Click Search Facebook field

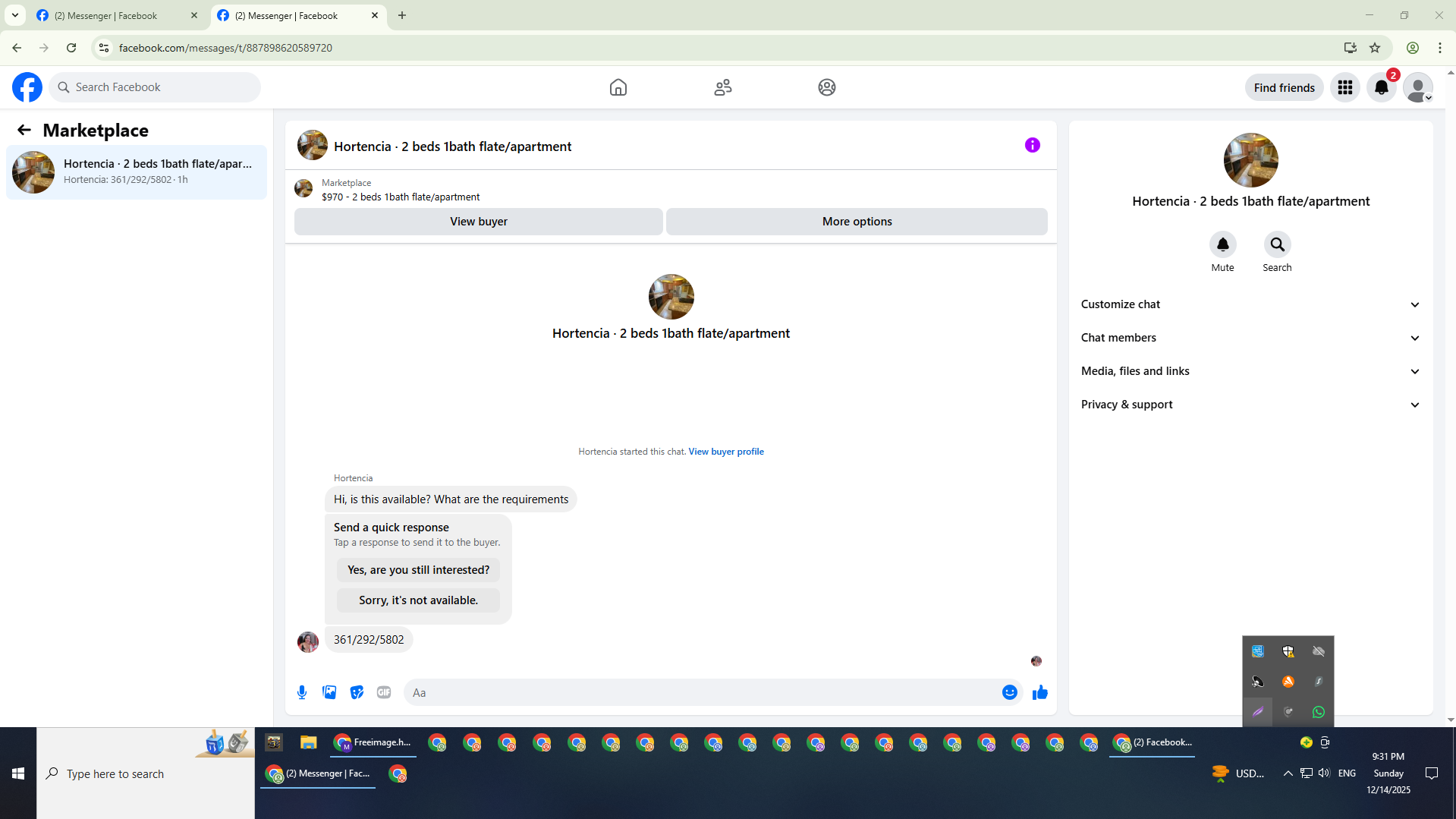click(x=155, y=87)
